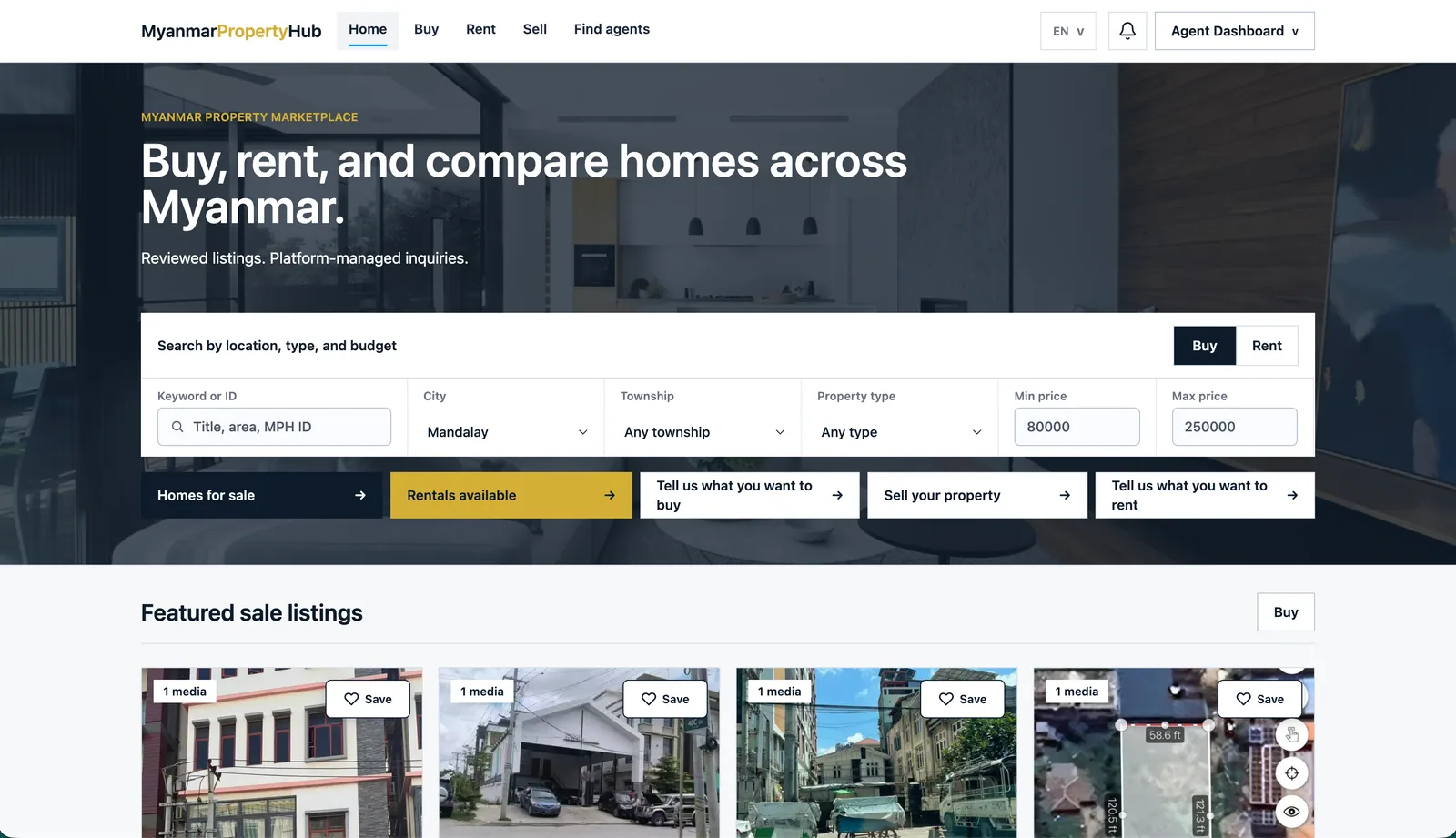Open Find agents in the navigation

[612, 29]
